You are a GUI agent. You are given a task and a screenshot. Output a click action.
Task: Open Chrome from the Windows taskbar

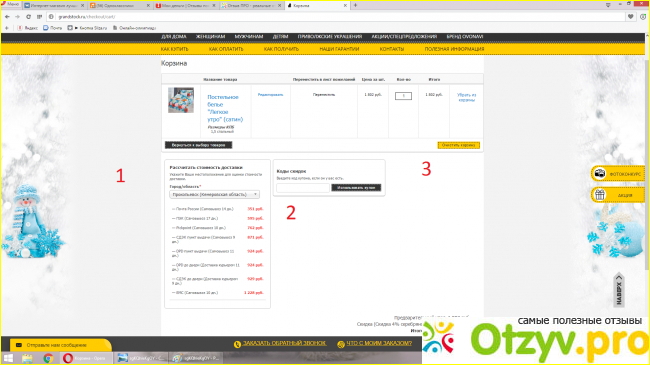48,358
